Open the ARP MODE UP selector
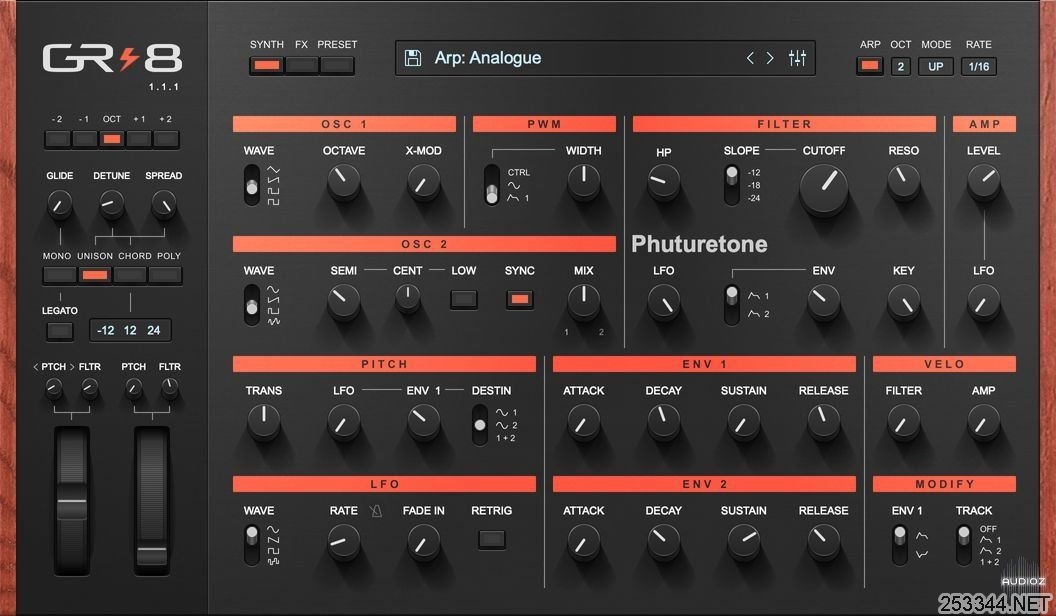 pos(935,66)
